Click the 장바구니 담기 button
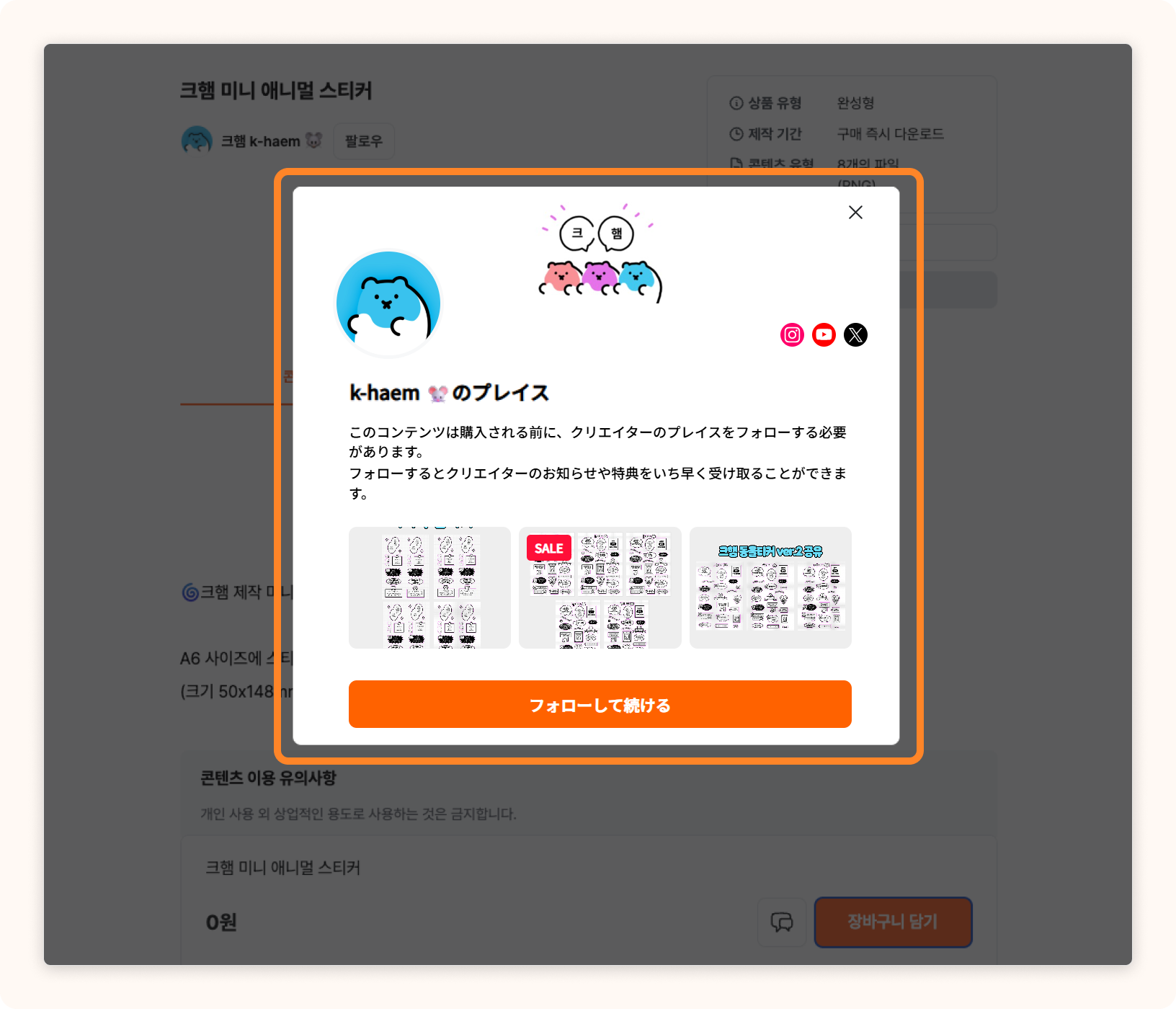Viewport: 1176px width, 1009px height. click(893, 922)
